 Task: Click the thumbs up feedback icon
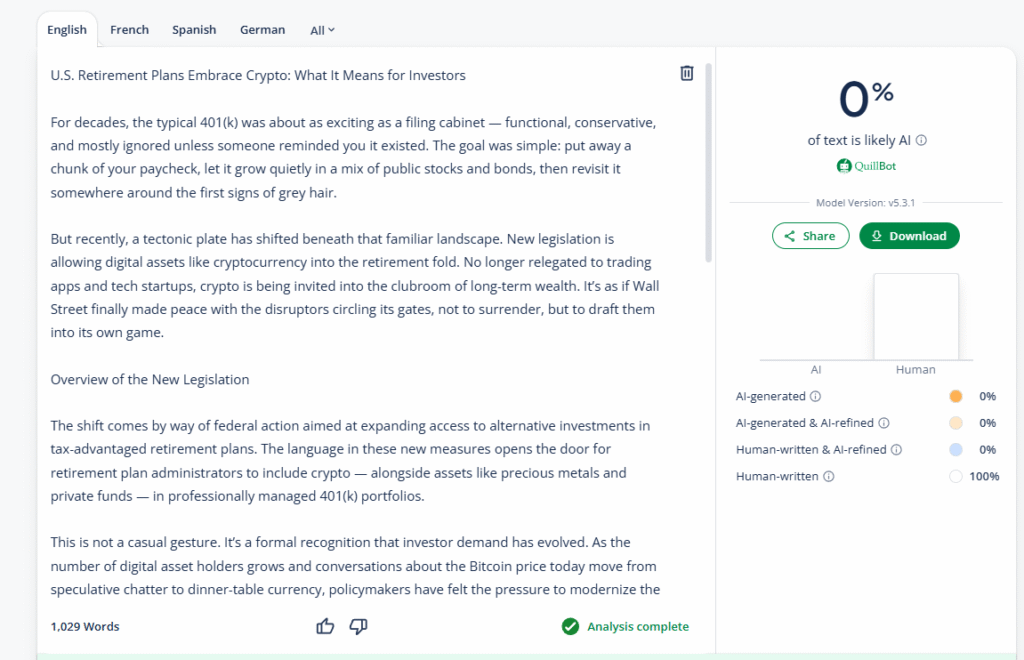click(x=325, y=626)
